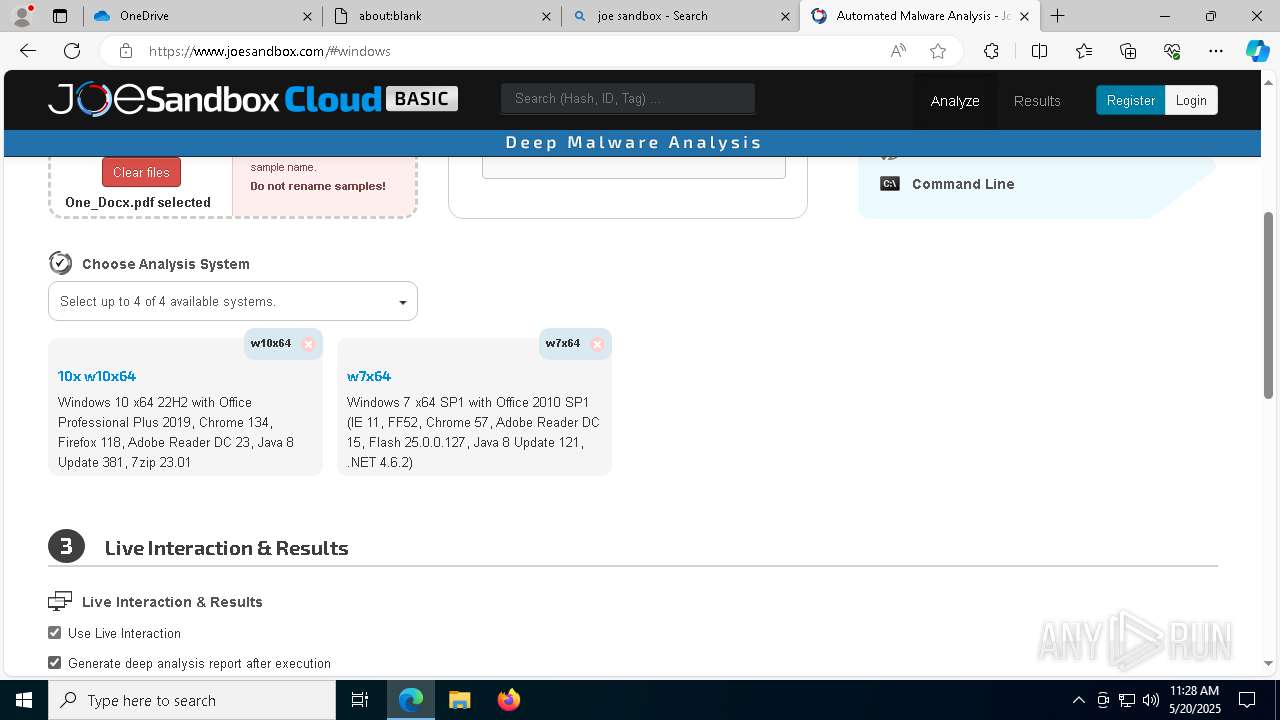
Task: Add page to favorites star icon
Action: 938,51
